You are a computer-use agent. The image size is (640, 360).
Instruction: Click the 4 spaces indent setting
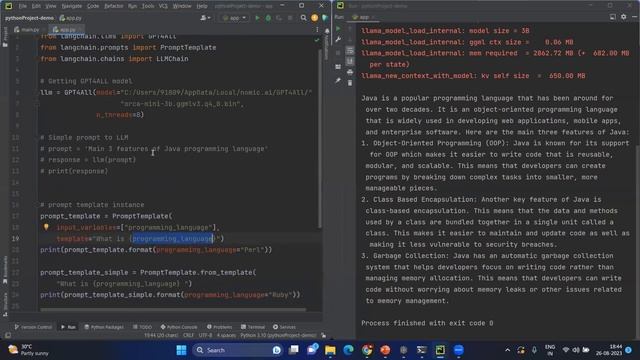tap(226, 336)
